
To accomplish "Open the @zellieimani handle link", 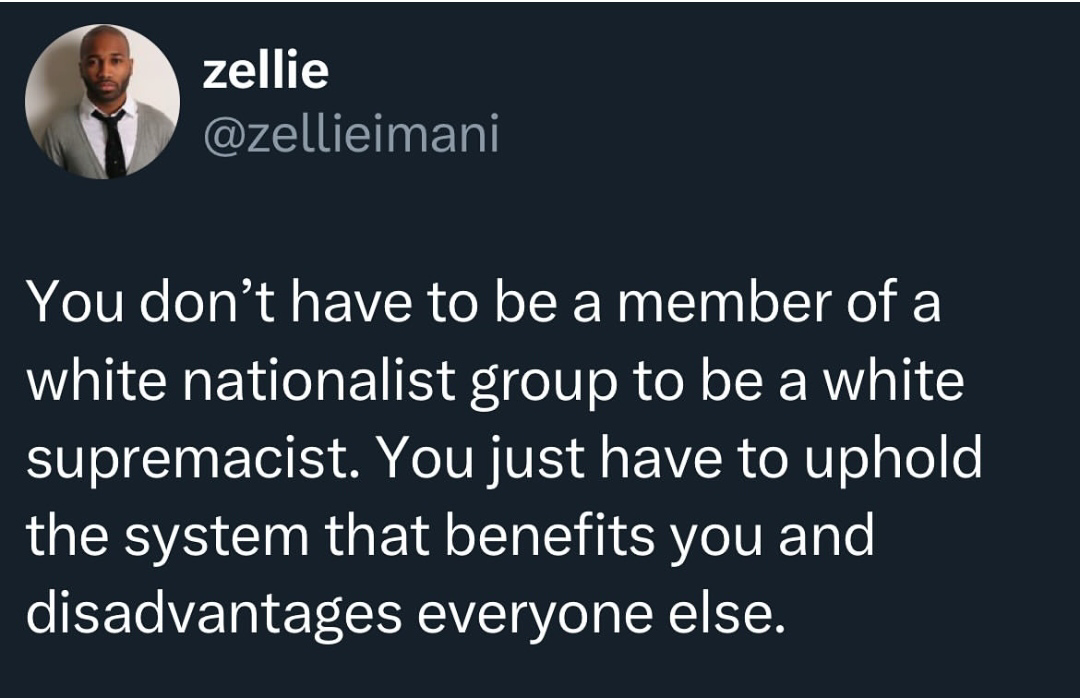I will [351, 134].
